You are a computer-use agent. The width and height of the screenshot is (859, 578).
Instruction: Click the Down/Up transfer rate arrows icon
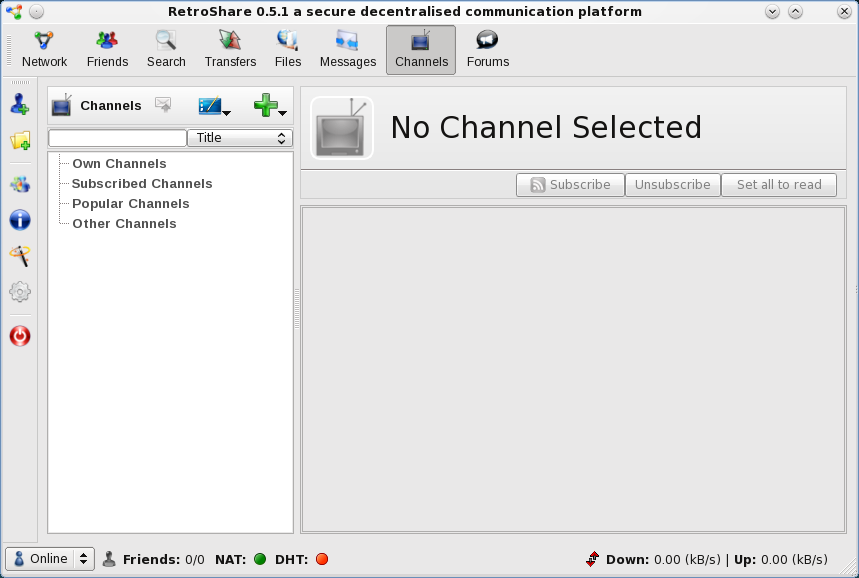(x=592, y=559)
